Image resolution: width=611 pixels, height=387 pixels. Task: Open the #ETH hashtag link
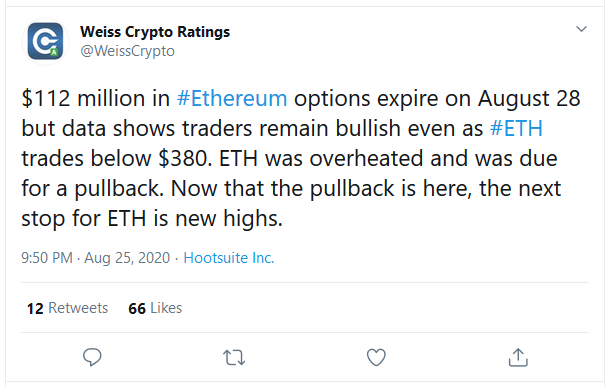(x=516, y=128)
